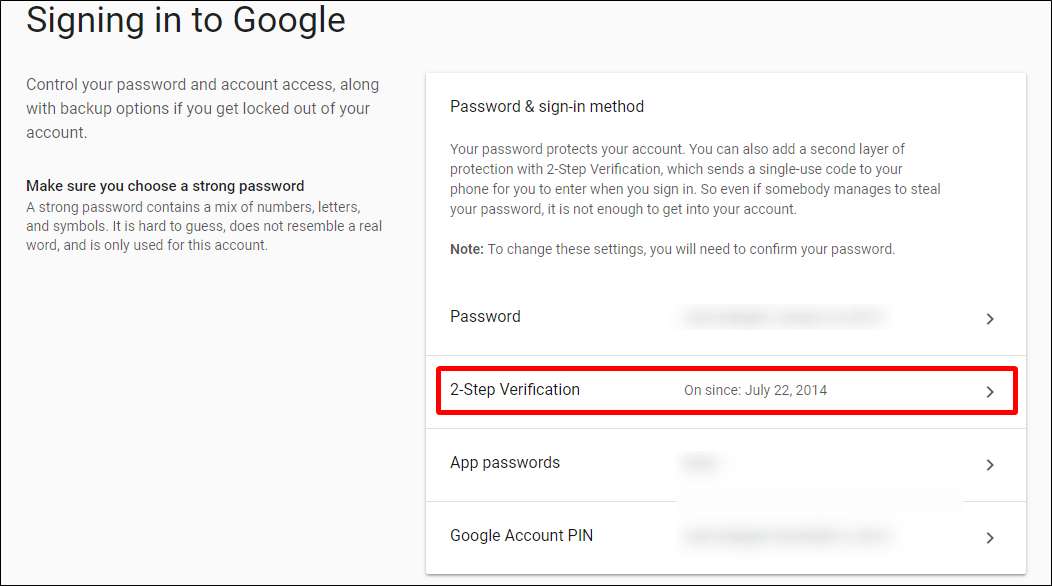The image size is (1052, 586).
Task: Click the Google Account PIN label
Action: pos(521,536)
